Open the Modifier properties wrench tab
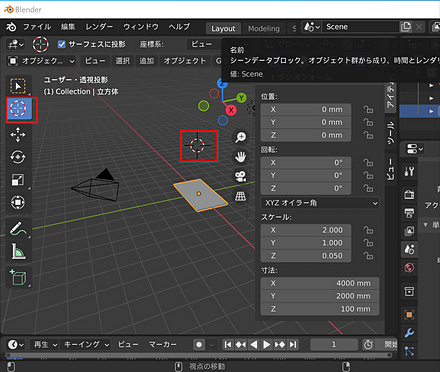Image resolution: width=440 pixels, height=372 pixels. tap(409, 332)
